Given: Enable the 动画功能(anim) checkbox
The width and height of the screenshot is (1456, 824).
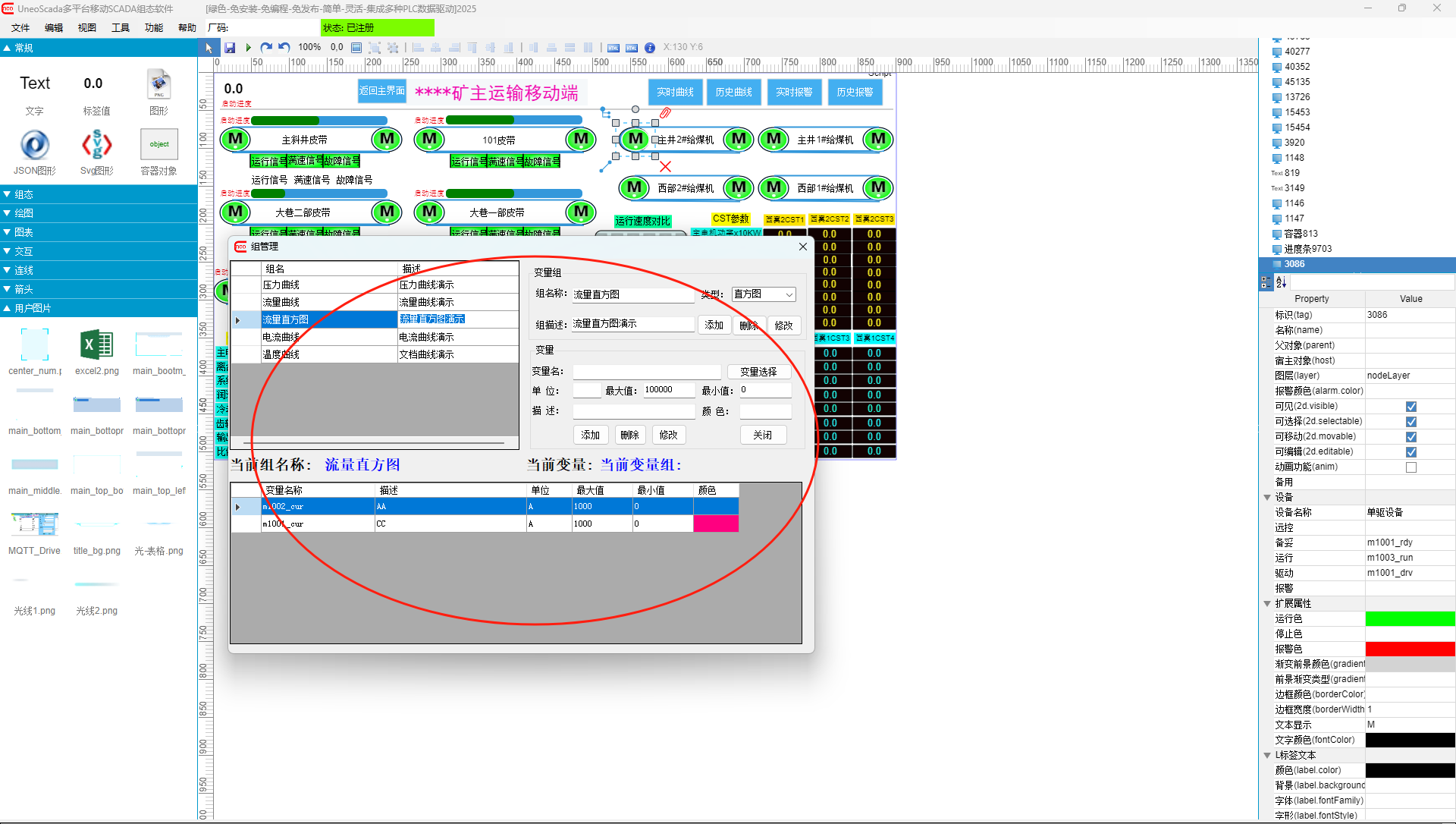Looking at the screenshot, I should [1410, 467].
